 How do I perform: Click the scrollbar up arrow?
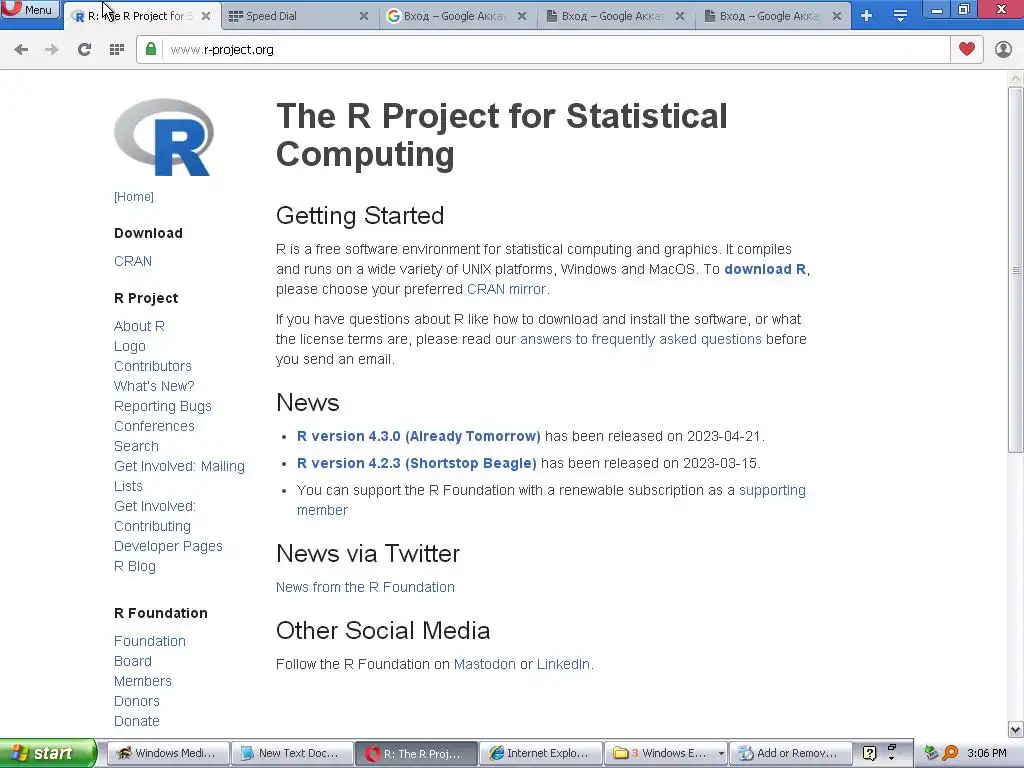(x=1016, y=78)
